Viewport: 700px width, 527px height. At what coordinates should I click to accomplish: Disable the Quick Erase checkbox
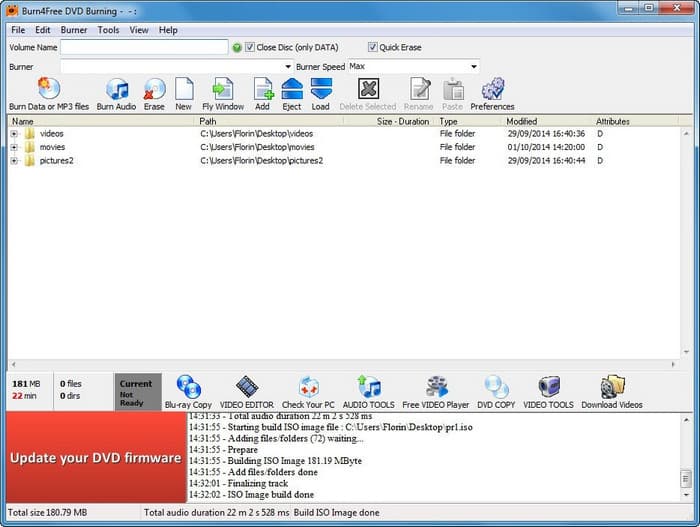point(373,47)
